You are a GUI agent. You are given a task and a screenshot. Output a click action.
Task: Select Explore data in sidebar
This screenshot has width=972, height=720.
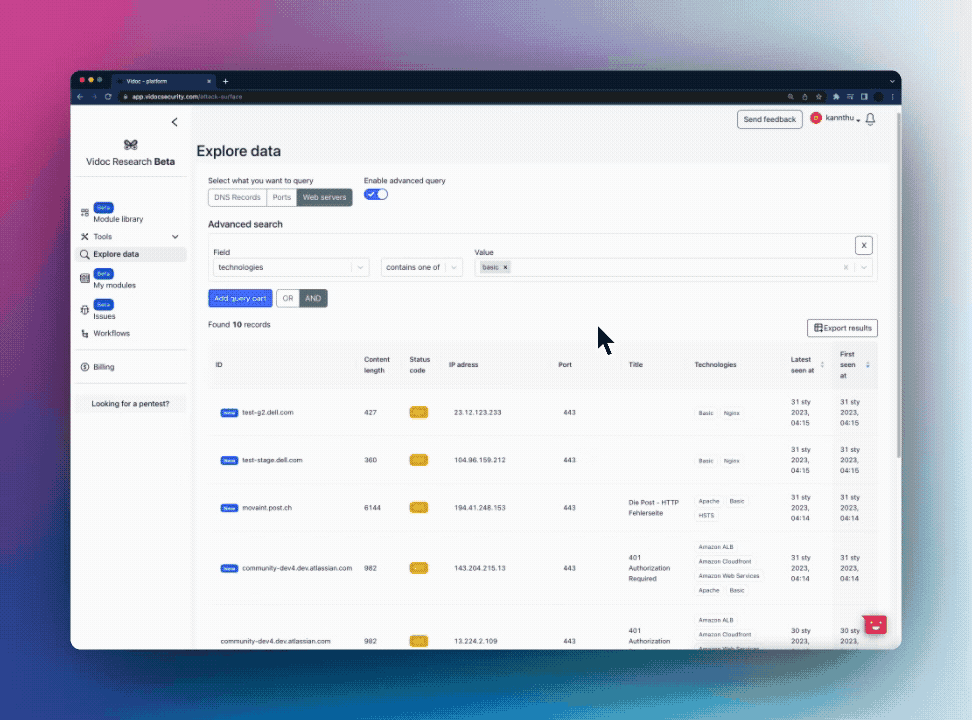coord(131,254)
